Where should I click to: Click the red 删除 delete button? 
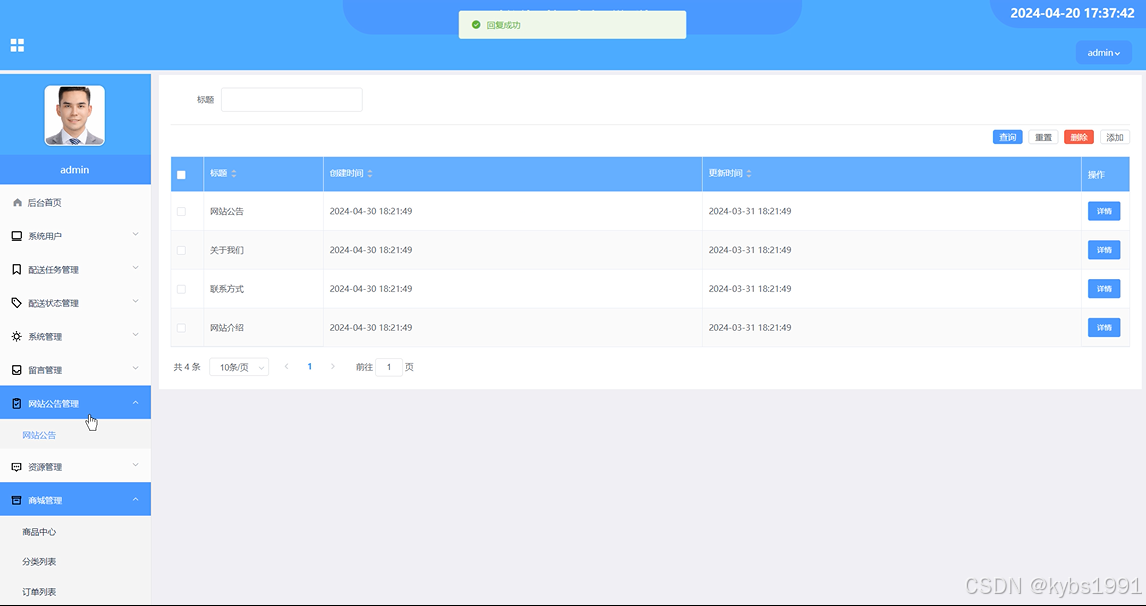click(1079, 137)
